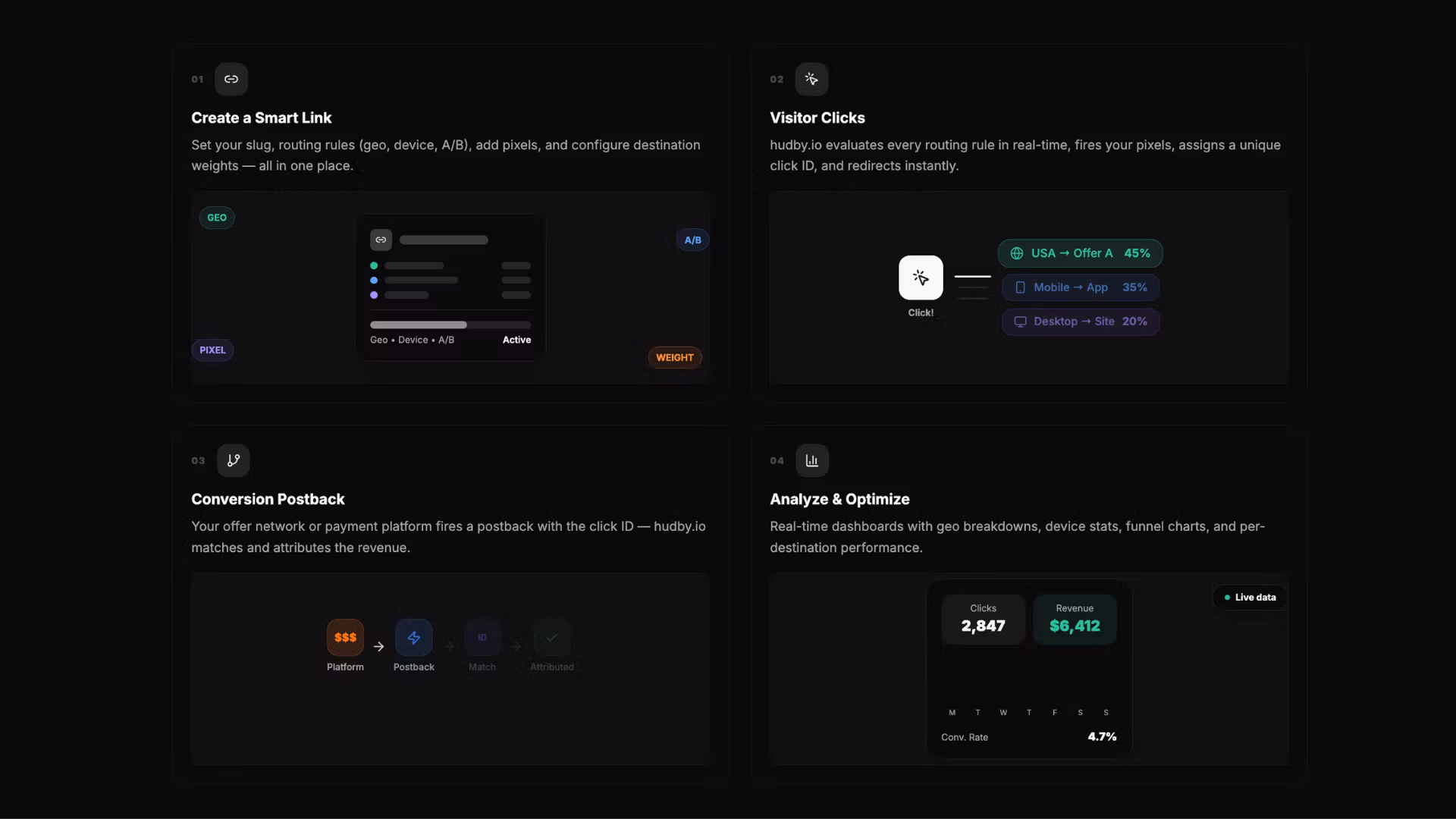1456x819 pixels.
Task: Select the Desktop → Site 20% rule
Action: click(x=1080, y=322)
